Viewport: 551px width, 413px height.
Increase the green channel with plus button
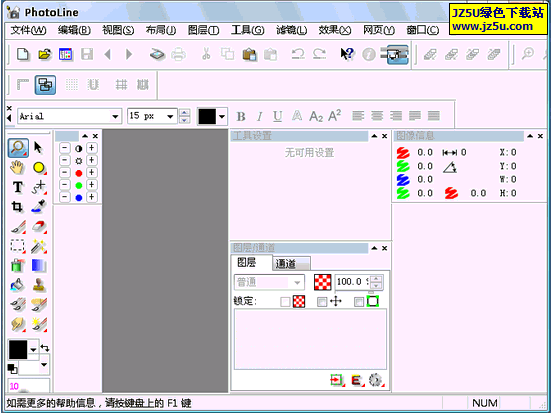(91, 185)
